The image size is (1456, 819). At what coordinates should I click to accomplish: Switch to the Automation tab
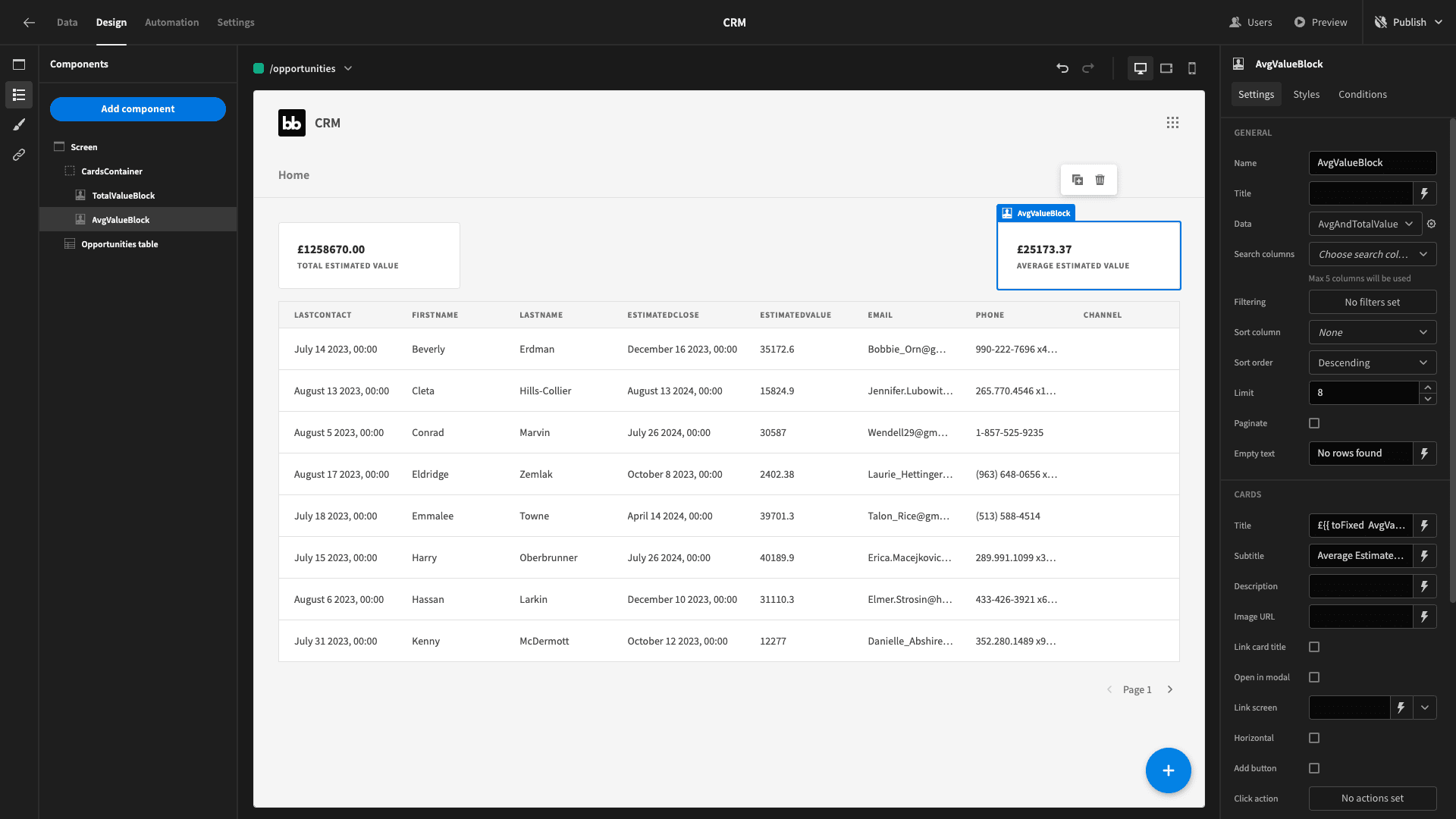(x=172, y=23)
